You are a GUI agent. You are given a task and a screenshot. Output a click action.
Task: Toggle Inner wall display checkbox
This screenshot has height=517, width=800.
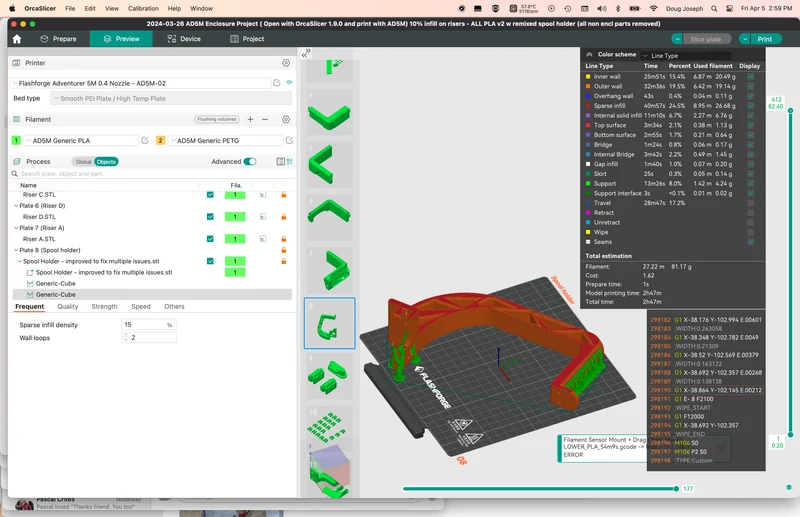tap(751, 77)
